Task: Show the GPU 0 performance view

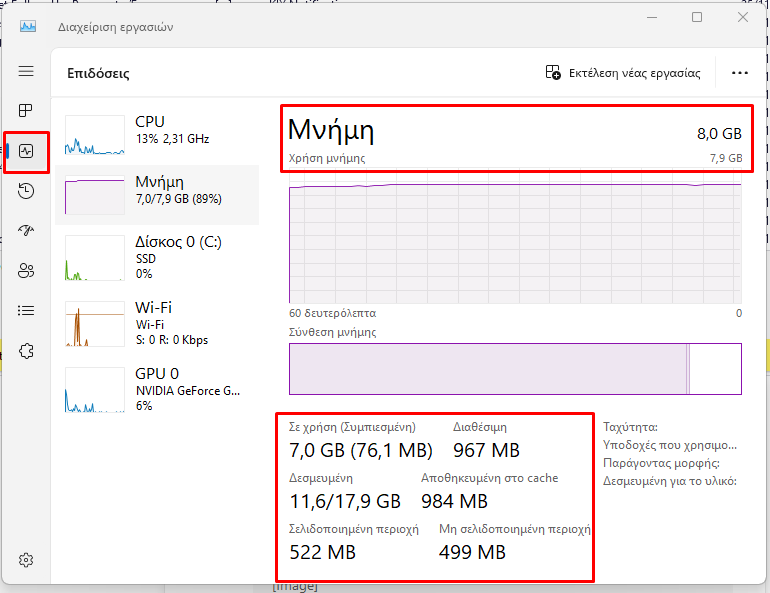Action: point(156,390)
